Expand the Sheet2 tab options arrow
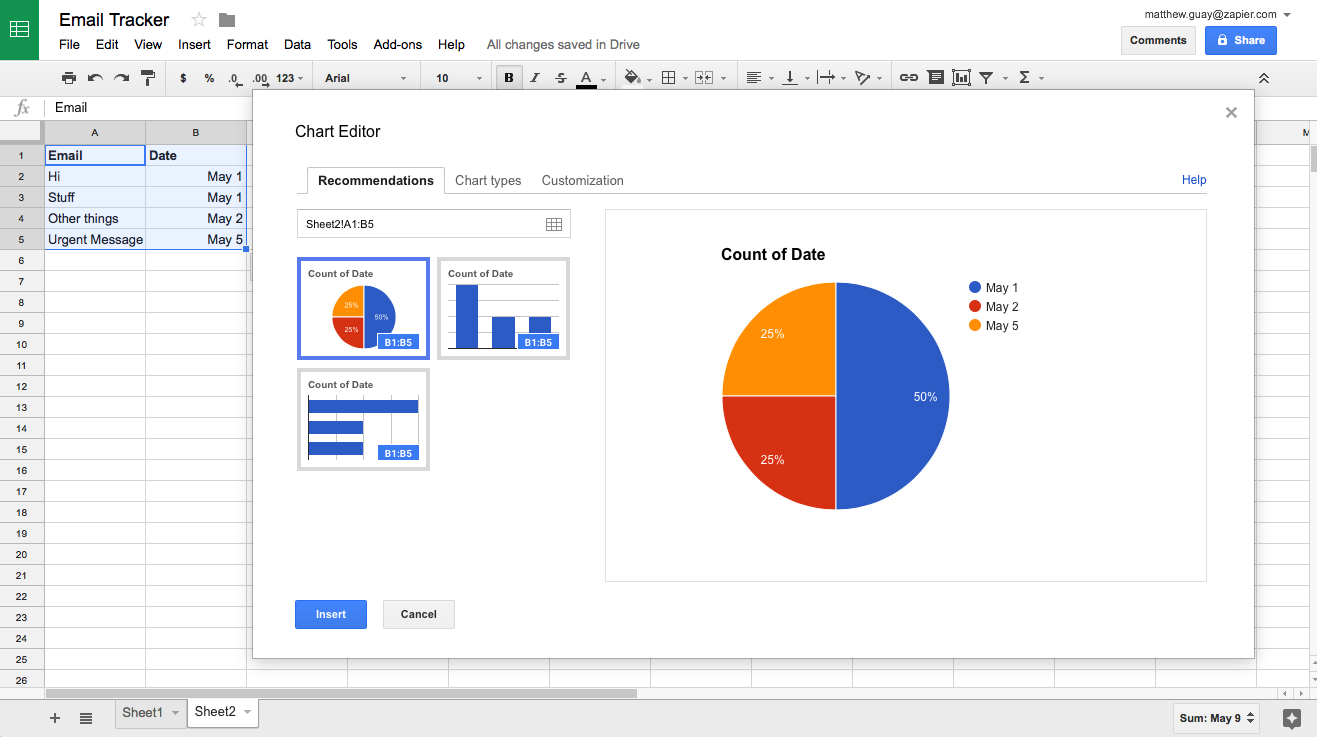The width and height of the screenshot is (1317, 737). coord(247,713)
